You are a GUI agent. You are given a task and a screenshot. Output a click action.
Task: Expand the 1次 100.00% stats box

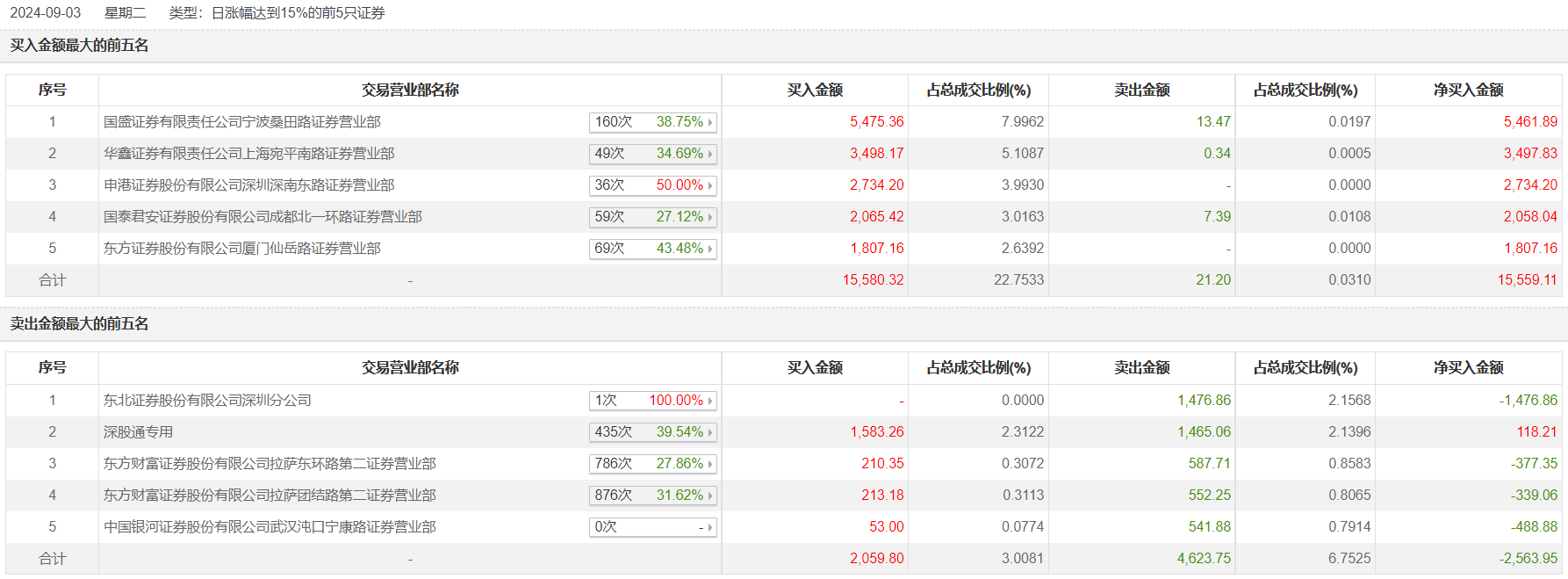(653, 401)
